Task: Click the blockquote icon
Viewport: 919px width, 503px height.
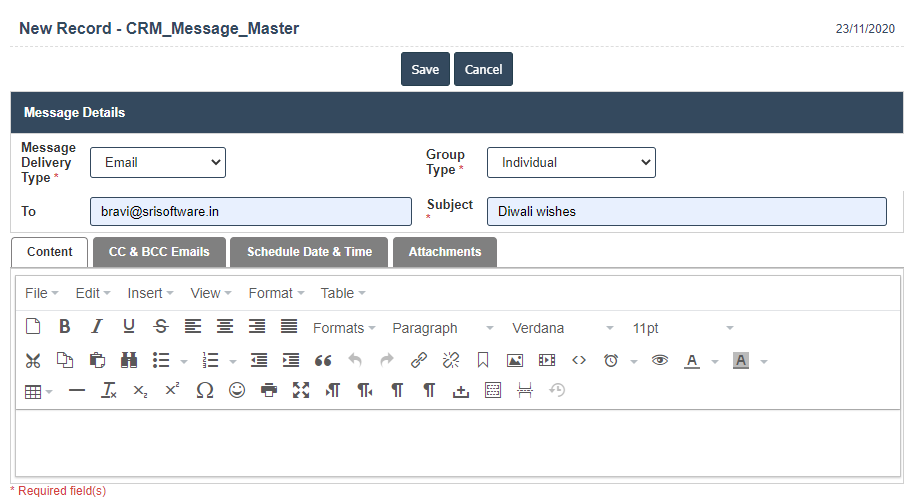Action: [x=323, y=361]
